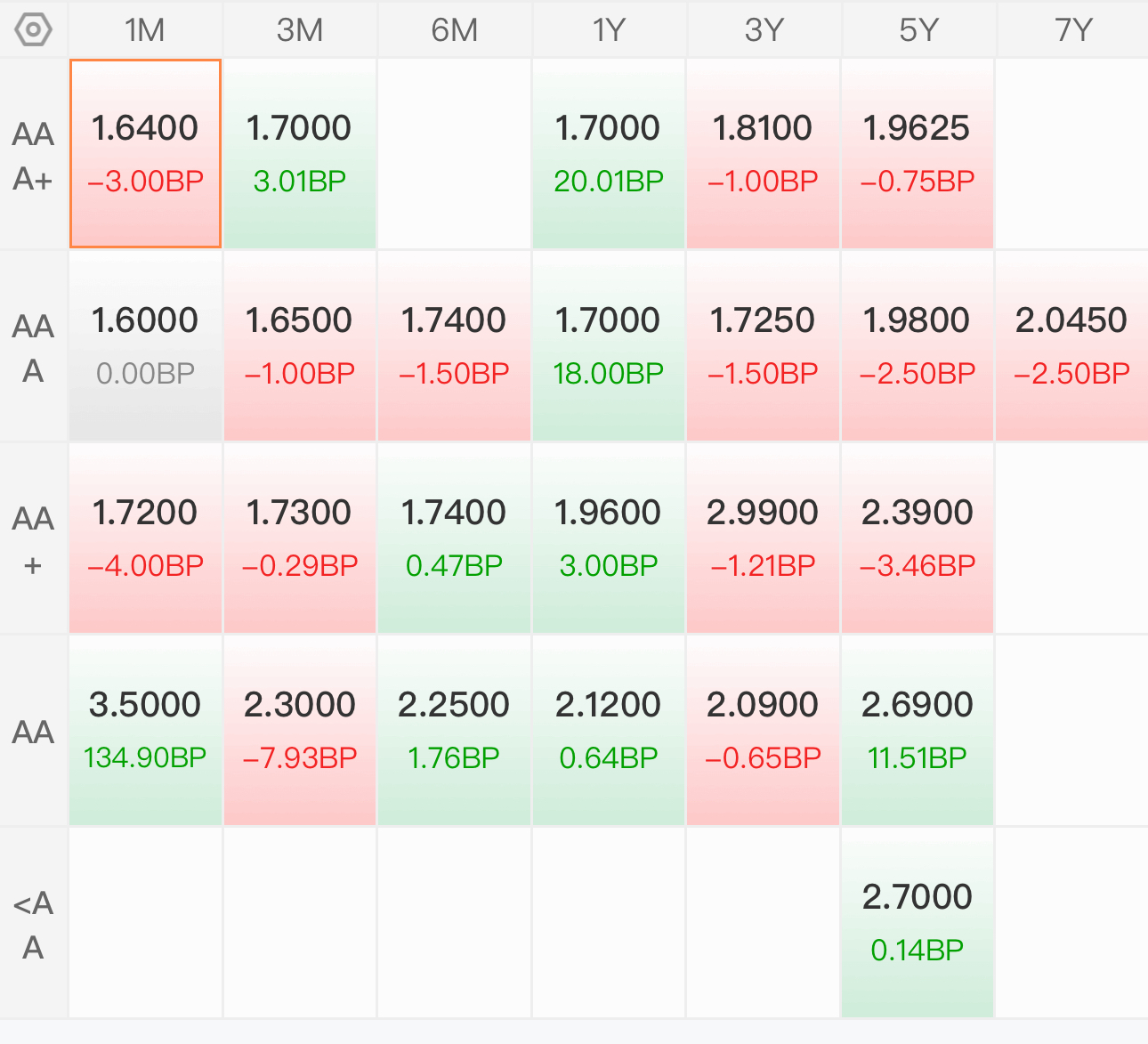Click the AA 3M cell with -7.93BP

tap(300, 731)
